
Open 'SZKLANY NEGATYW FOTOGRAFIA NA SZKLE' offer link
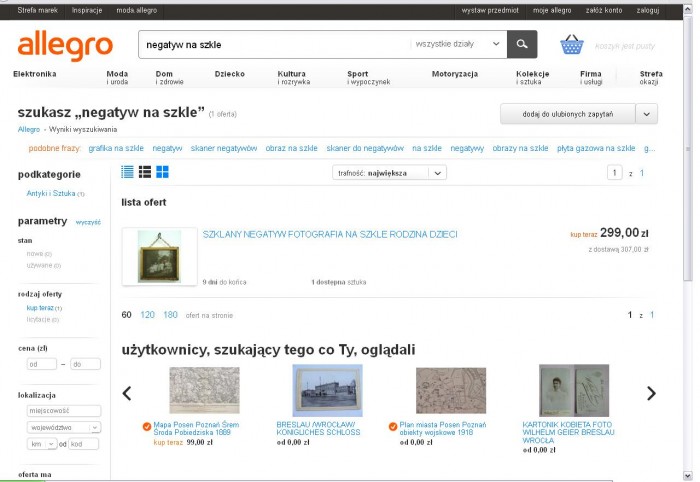(x=330, y=234)
